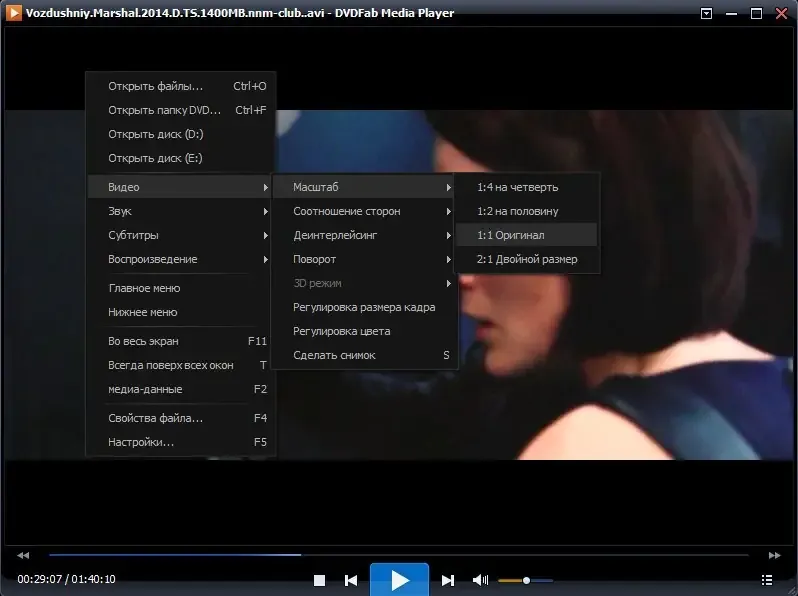Adjust the volume slider

coord(525,580)
